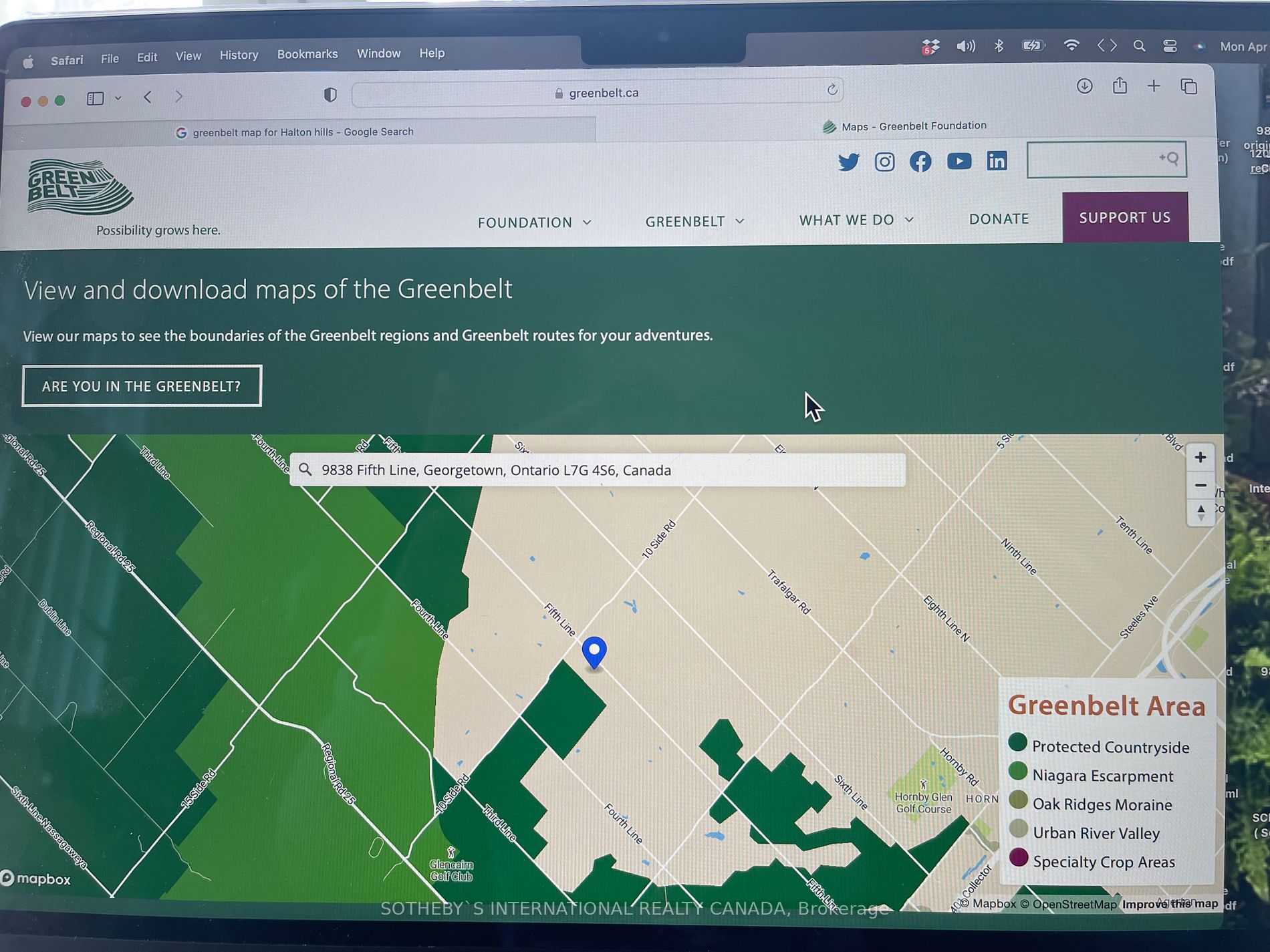Click Niagara Escarpment legend swatch
Image resolution: width=1270 pixels, height=952 pixels.
pos(1017,771)
